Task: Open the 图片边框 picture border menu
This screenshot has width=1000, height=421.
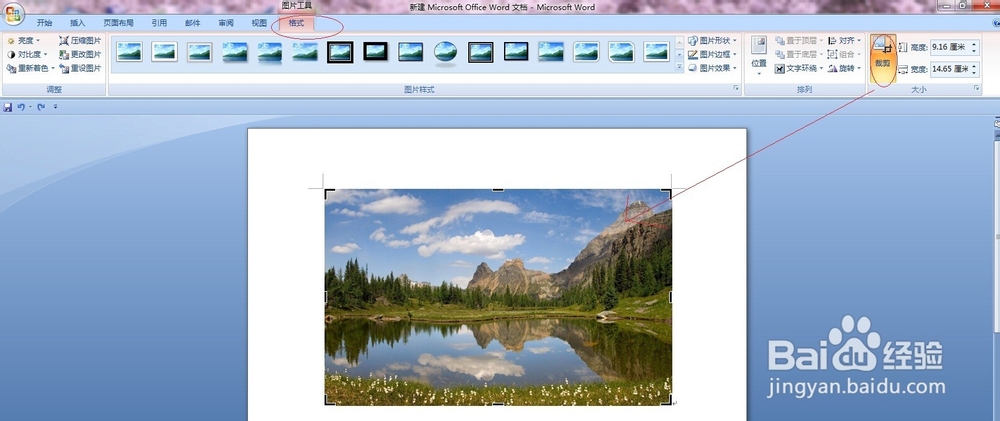Action: point(713,54)
